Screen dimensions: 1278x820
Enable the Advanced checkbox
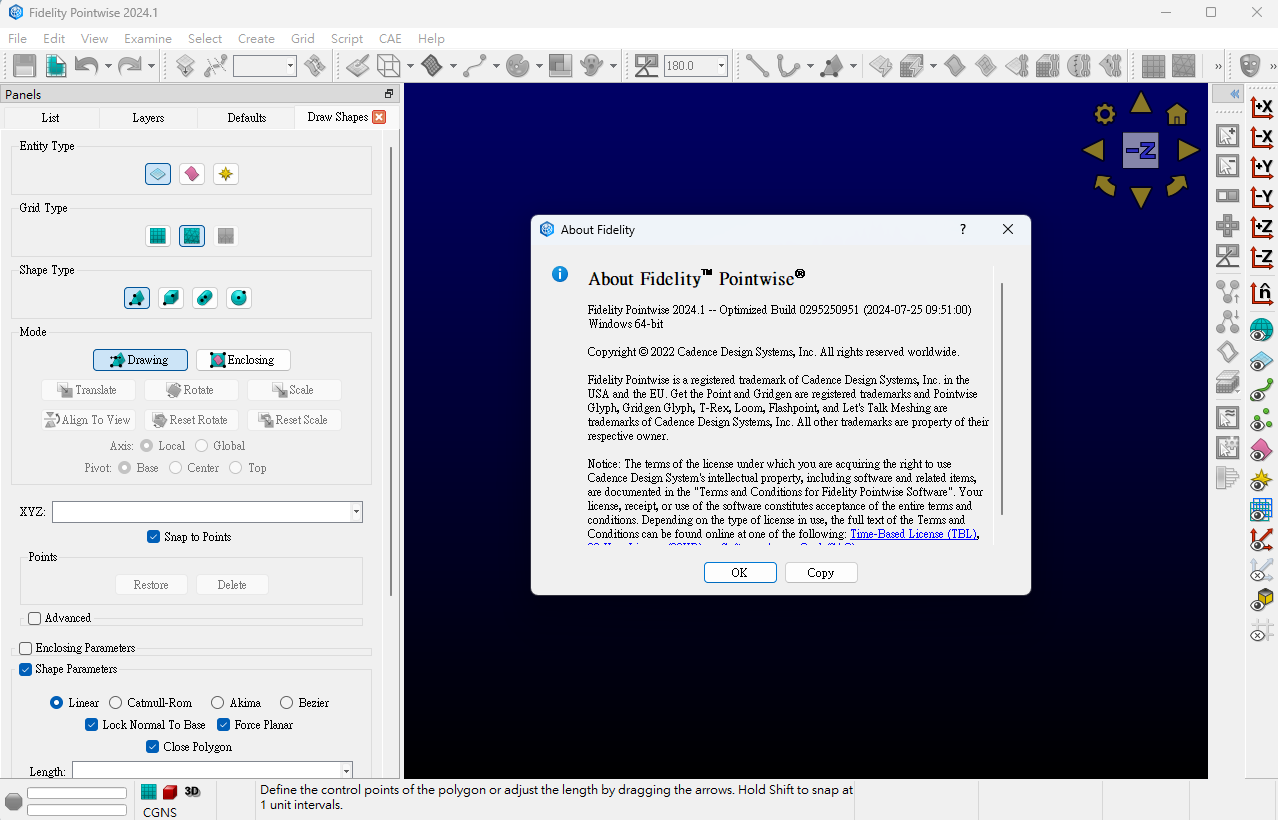point(34,618)
